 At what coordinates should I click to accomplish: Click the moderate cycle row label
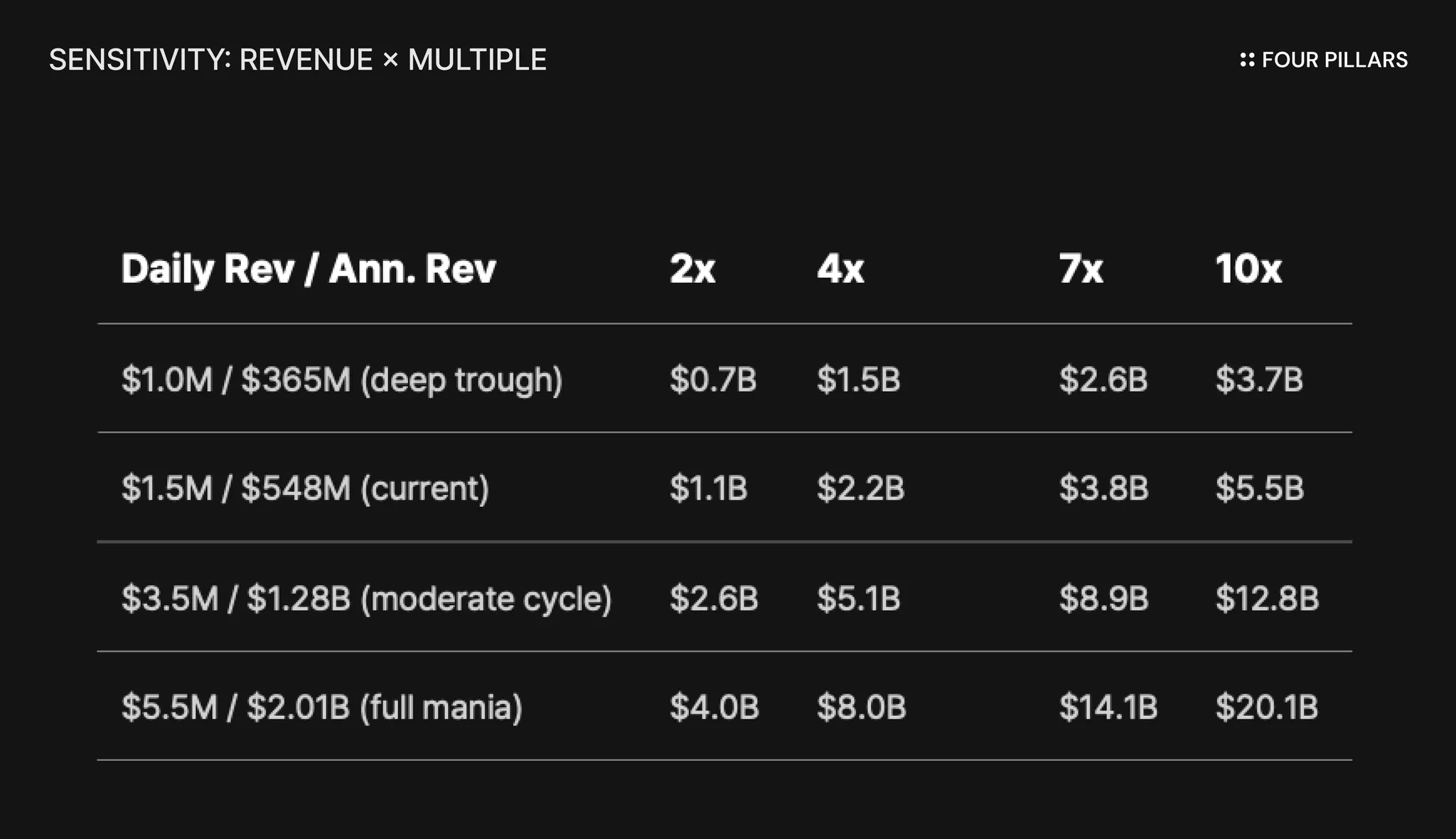366,598
